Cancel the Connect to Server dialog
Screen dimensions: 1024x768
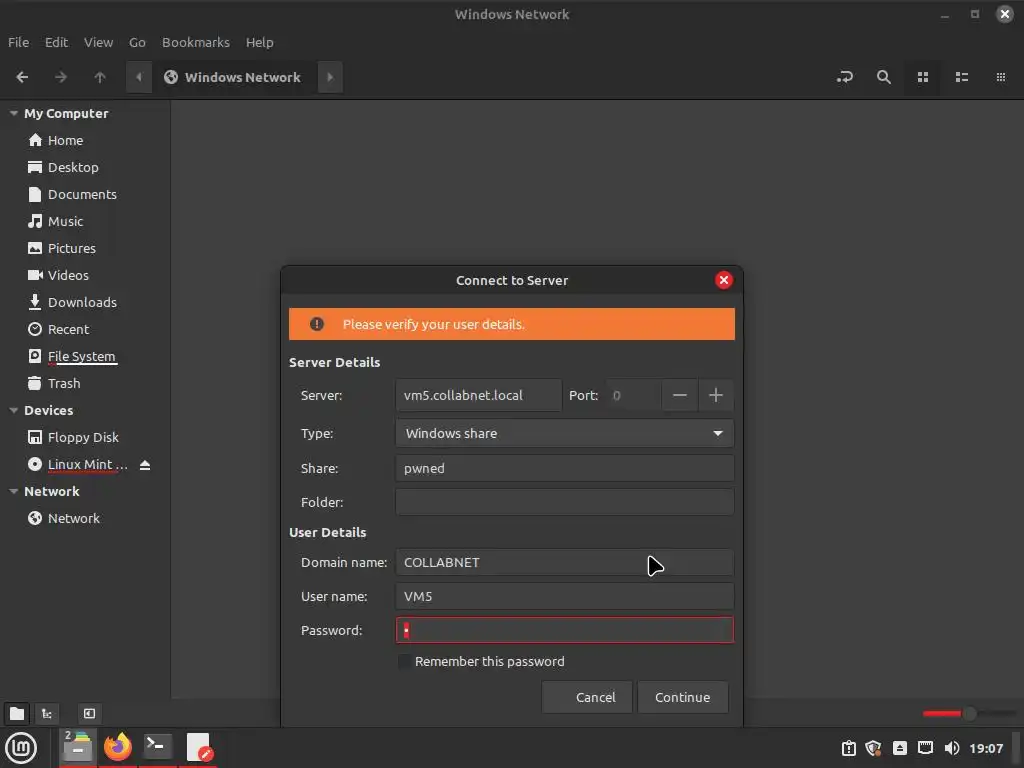point(586,697)
